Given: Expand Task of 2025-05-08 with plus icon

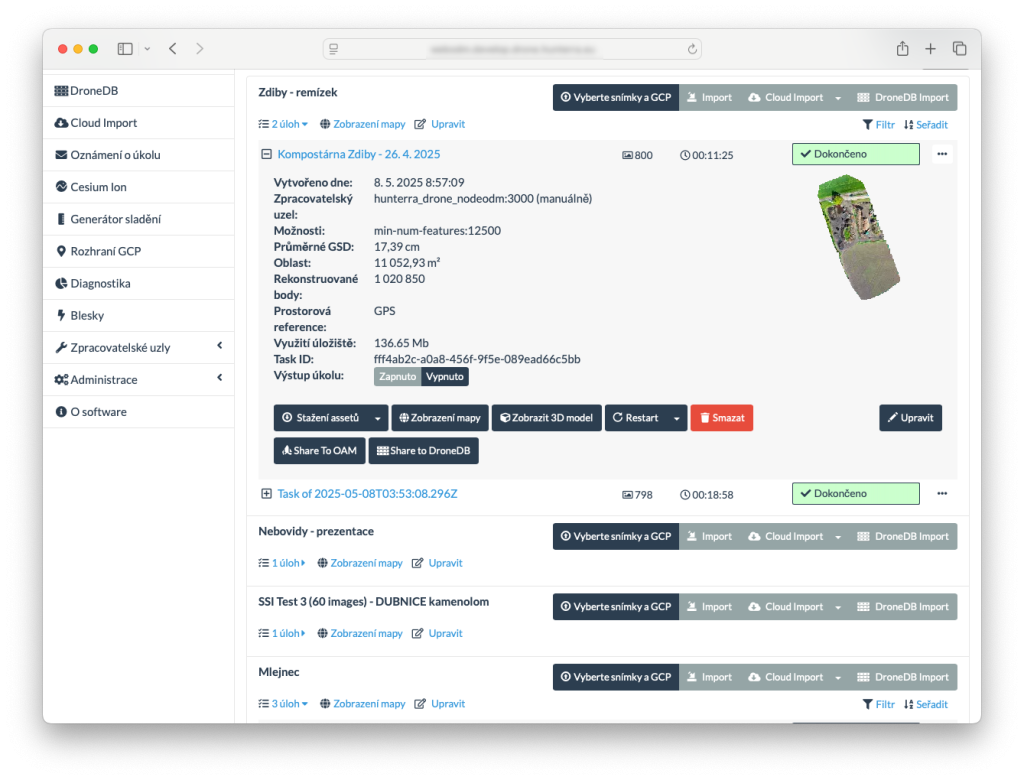Looking at the screenshot, I should 266,494.
